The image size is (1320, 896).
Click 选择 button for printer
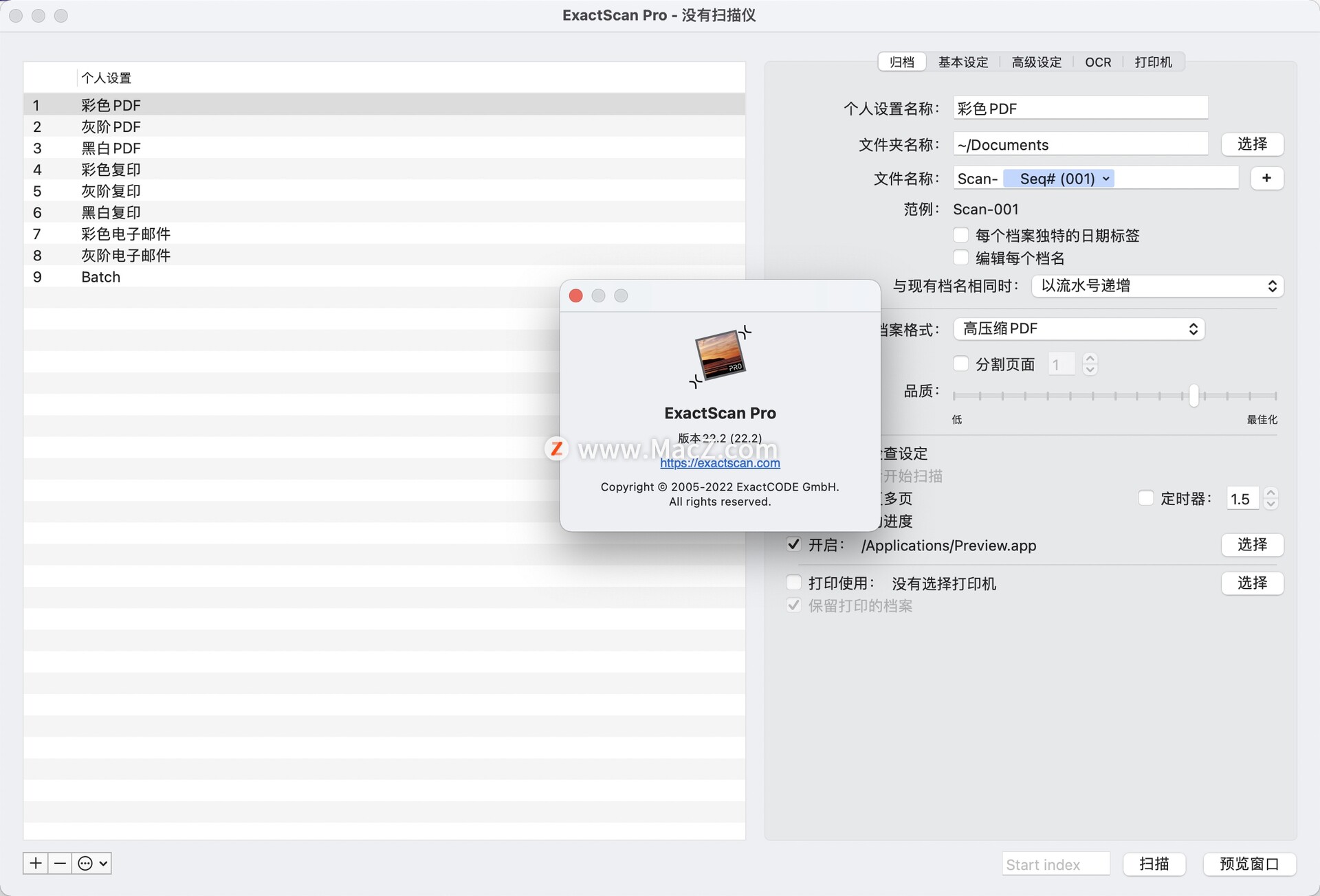(1252, 583)
